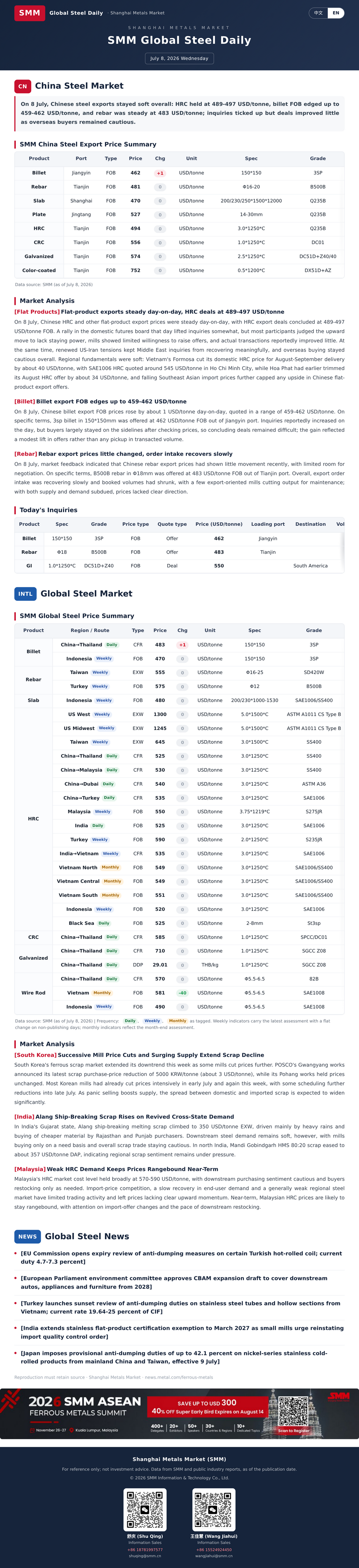Open the ASEAN Ferrous Metals Summit banner
This screenshot has width=359, height=1568.
click(179, 1413)
